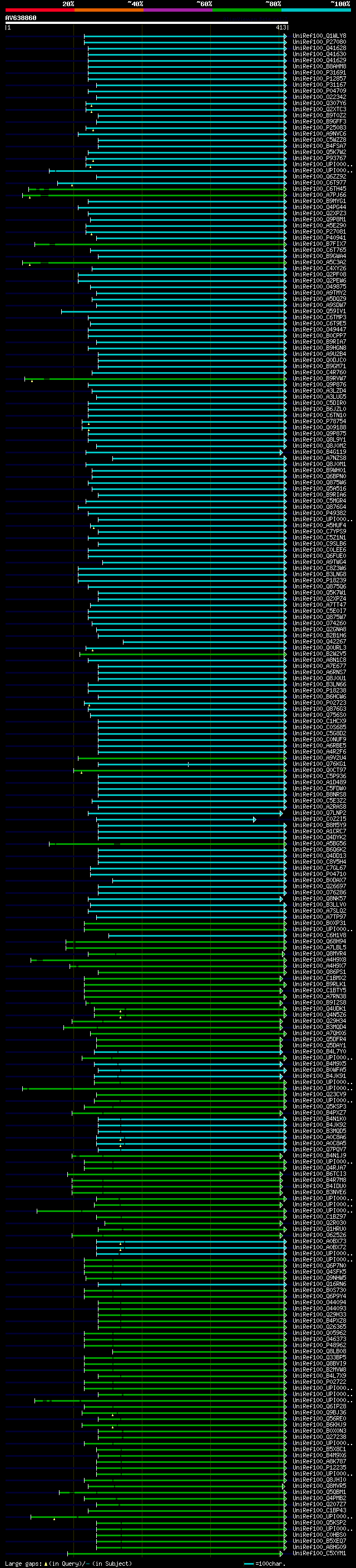Click hit label UniRef100_C7GL67
This screenshot has width=356, height=1568.
pos(319,868)
